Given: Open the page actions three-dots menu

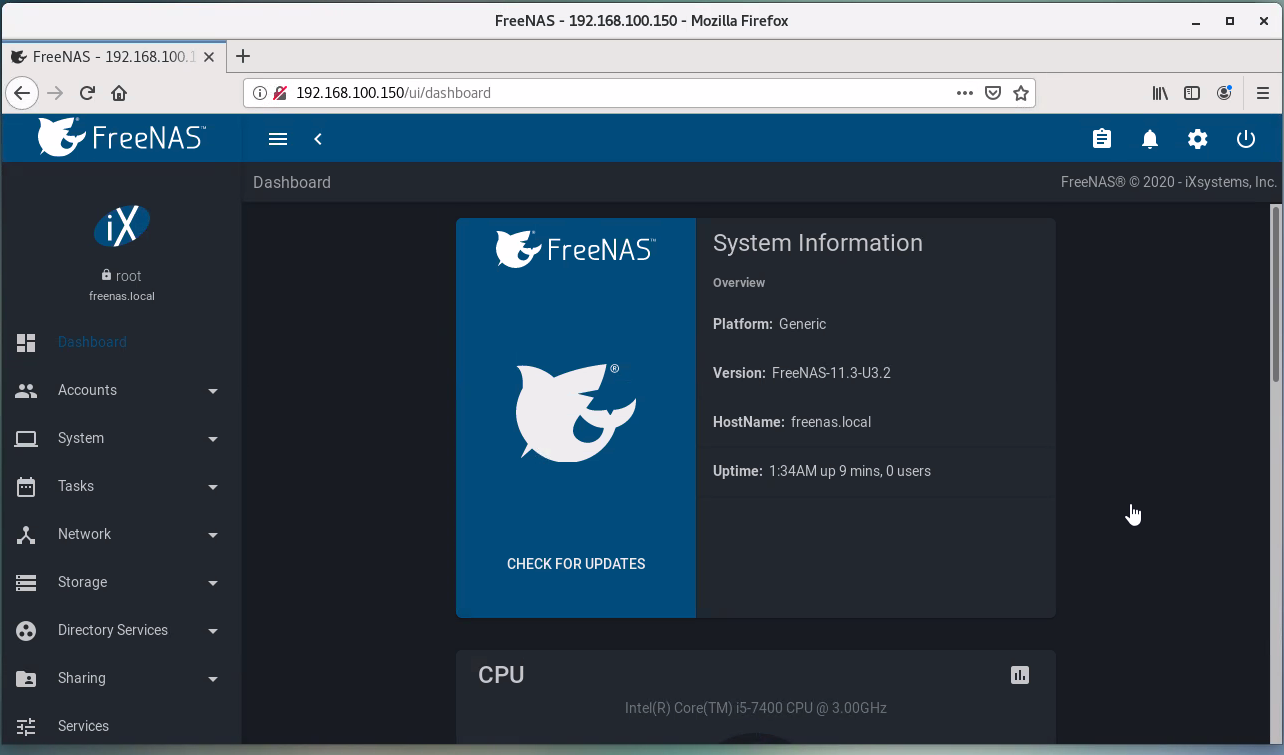Looking at the screenshot, I should (x=965, y=93).
